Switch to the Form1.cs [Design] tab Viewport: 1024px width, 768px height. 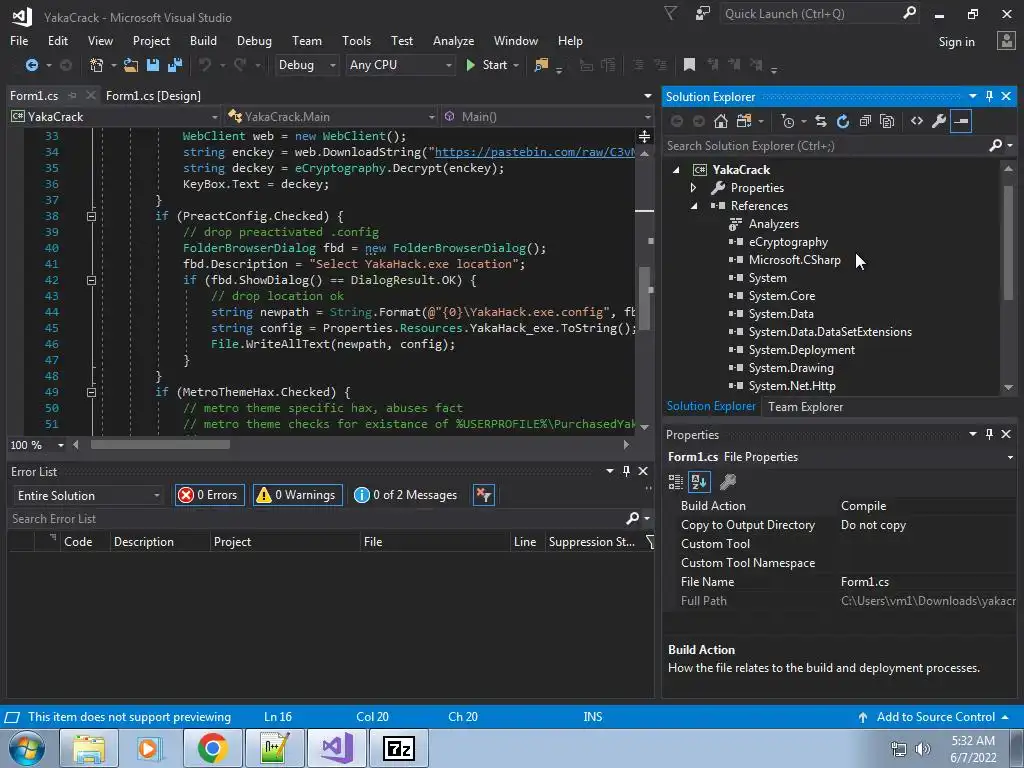pos(153,95)
